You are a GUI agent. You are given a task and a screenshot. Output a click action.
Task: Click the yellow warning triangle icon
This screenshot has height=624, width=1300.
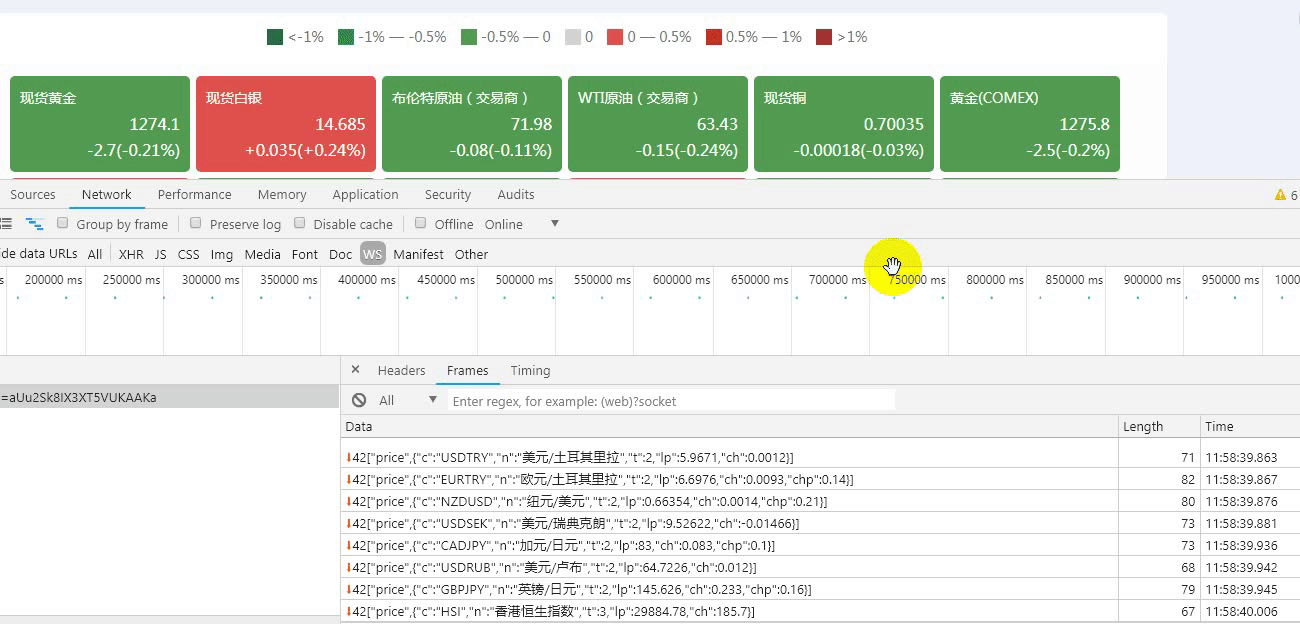pyautogui.click(x=1280, y=195)
